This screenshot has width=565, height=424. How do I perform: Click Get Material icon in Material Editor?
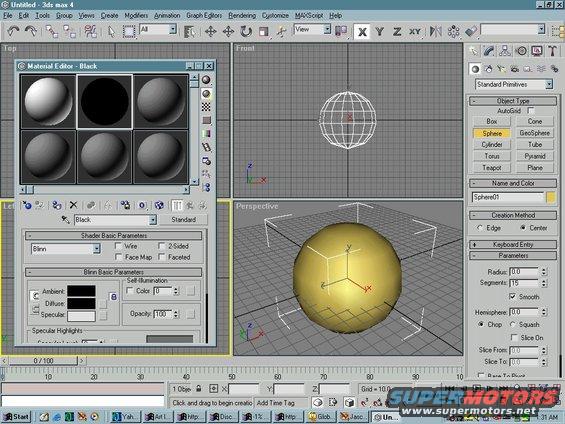point(27,205)
